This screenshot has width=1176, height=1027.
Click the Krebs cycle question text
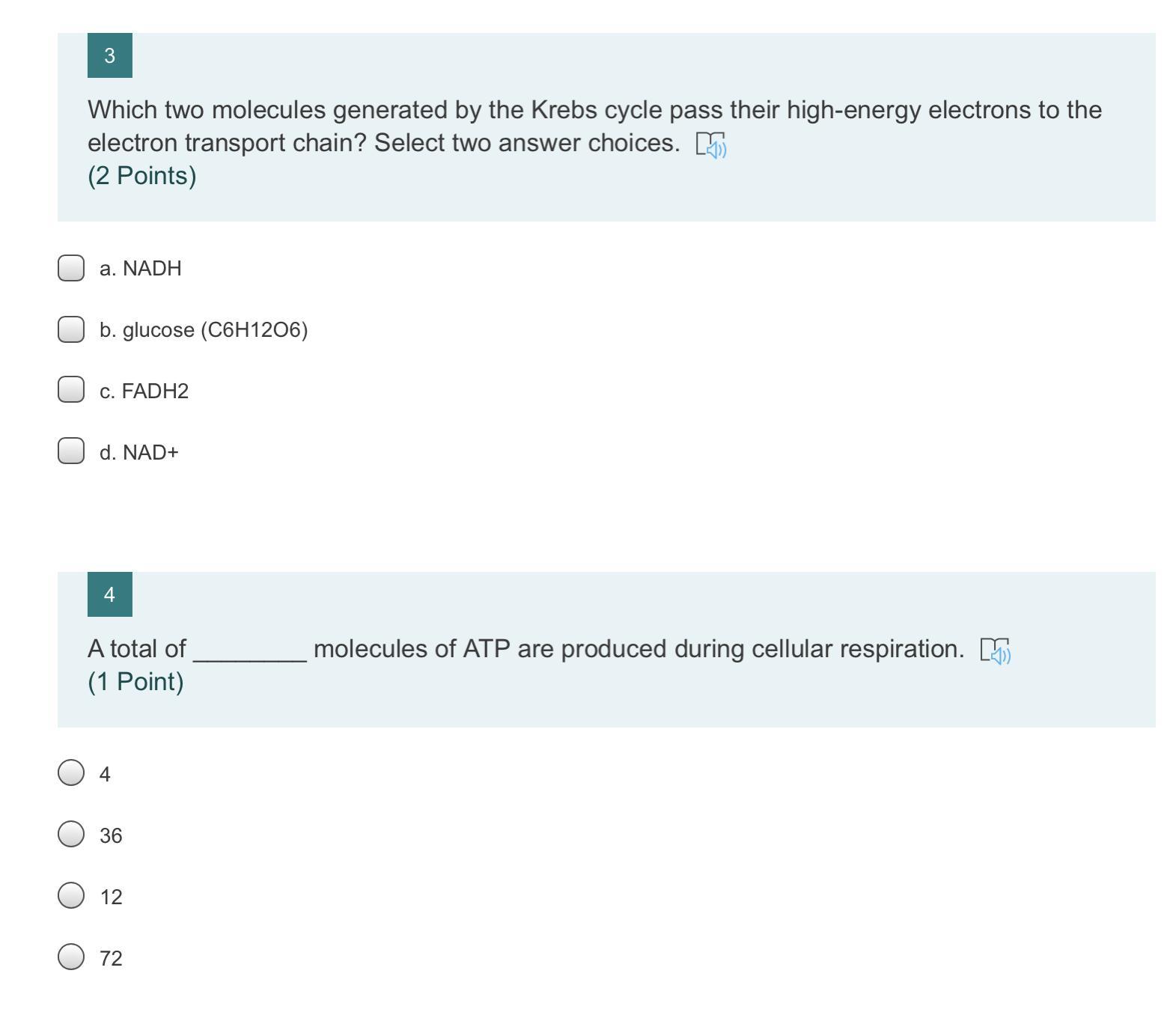[x=594, y=111]
